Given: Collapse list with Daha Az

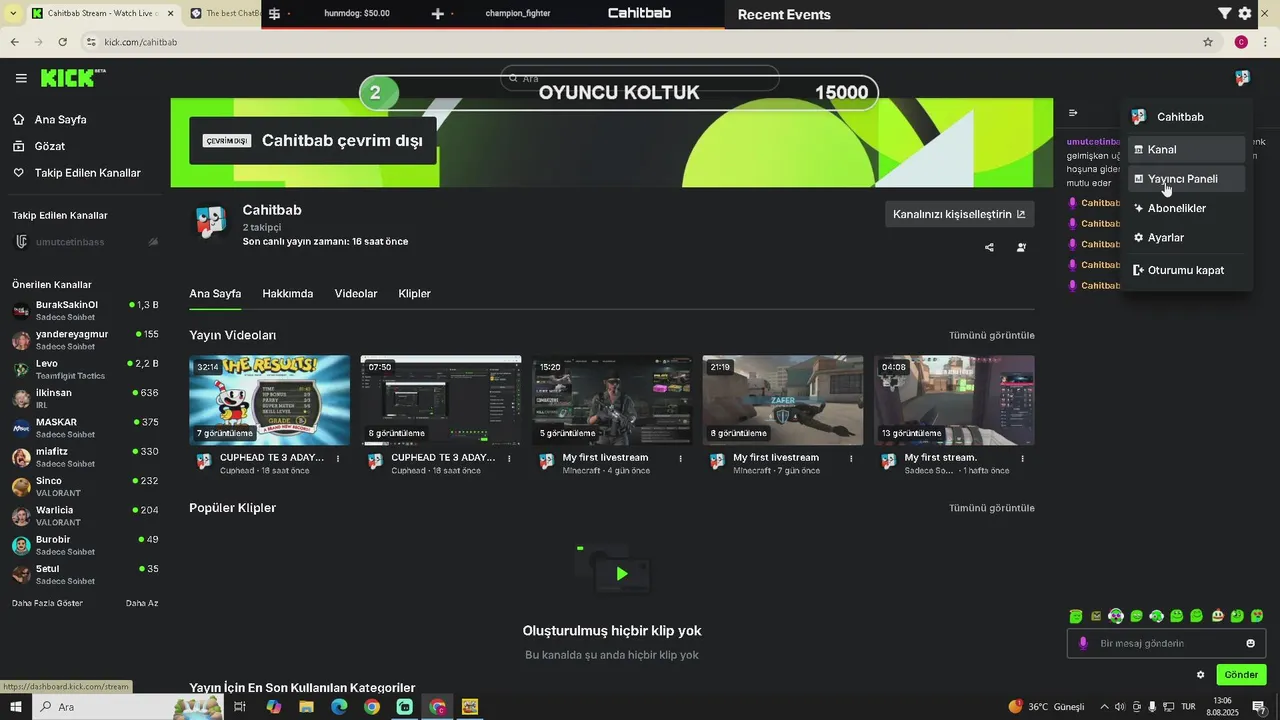Looking at the screenshot, I should [x=142, y=603].
